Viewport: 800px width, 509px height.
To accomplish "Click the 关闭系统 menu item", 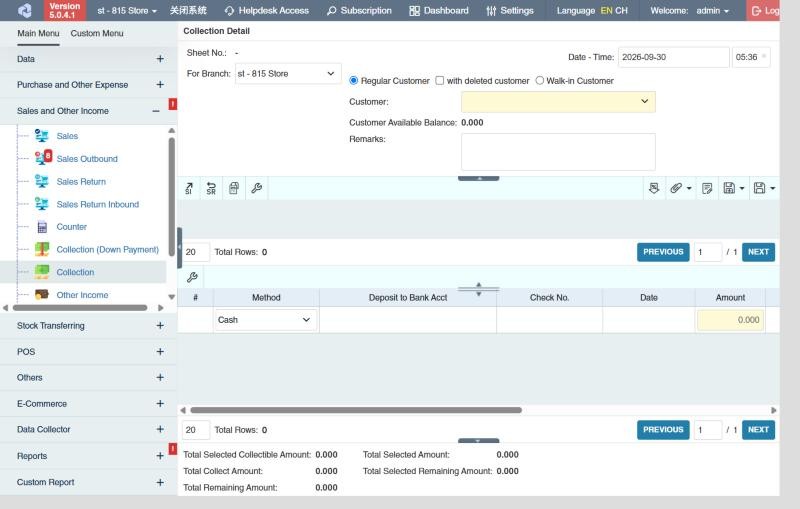I will (x=188, y=10).
